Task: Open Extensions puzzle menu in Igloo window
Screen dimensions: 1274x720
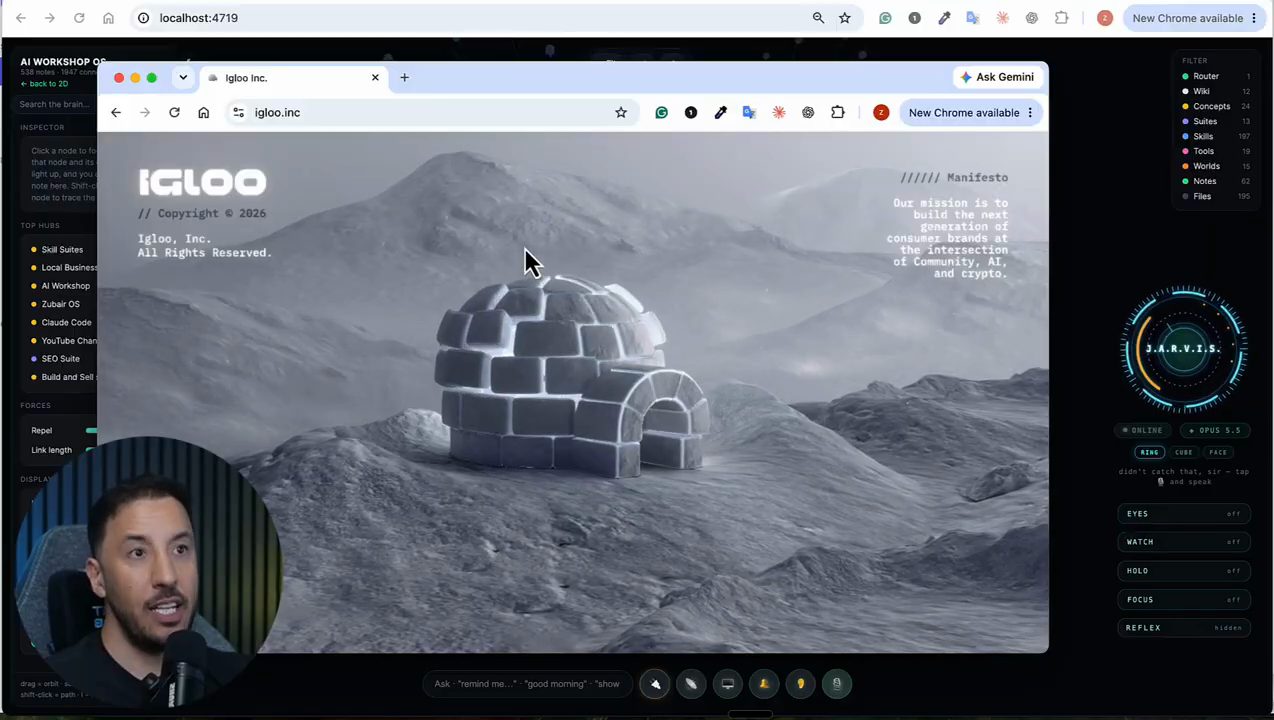Action: [838, 113]
